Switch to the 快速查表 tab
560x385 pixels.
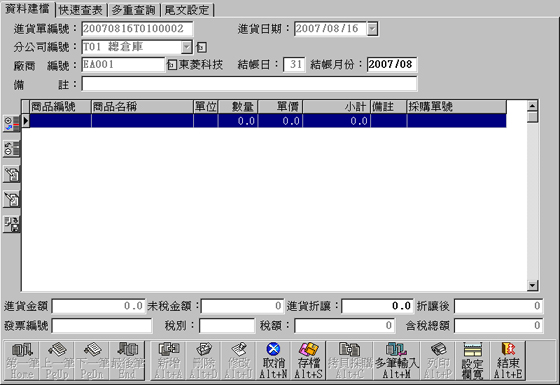81,10
